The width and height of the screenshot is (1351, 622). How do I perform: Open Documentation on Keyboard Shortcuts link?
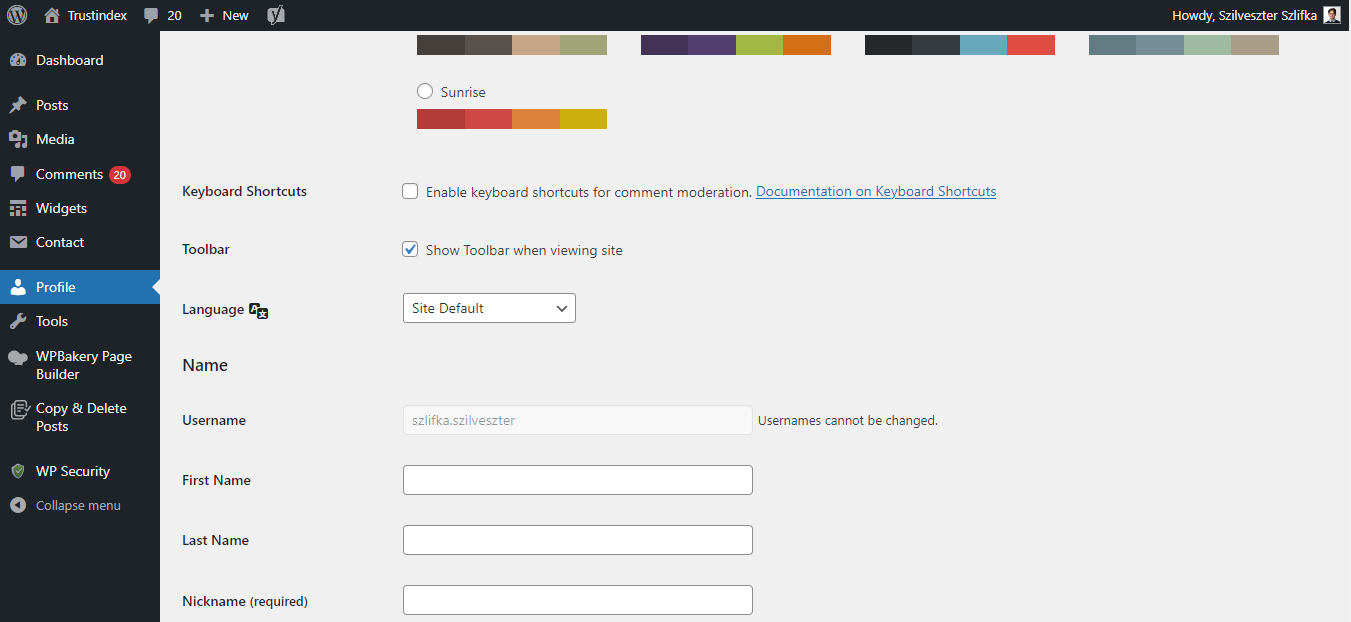(876, 191)
